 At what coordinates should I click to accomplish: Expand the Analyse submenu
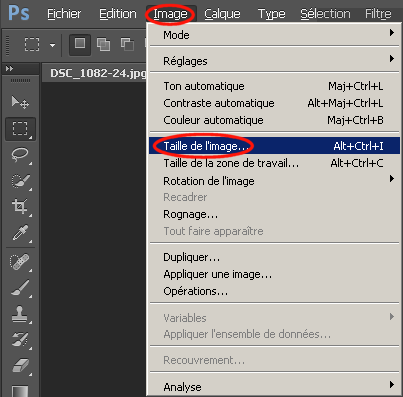pos(275,387)
